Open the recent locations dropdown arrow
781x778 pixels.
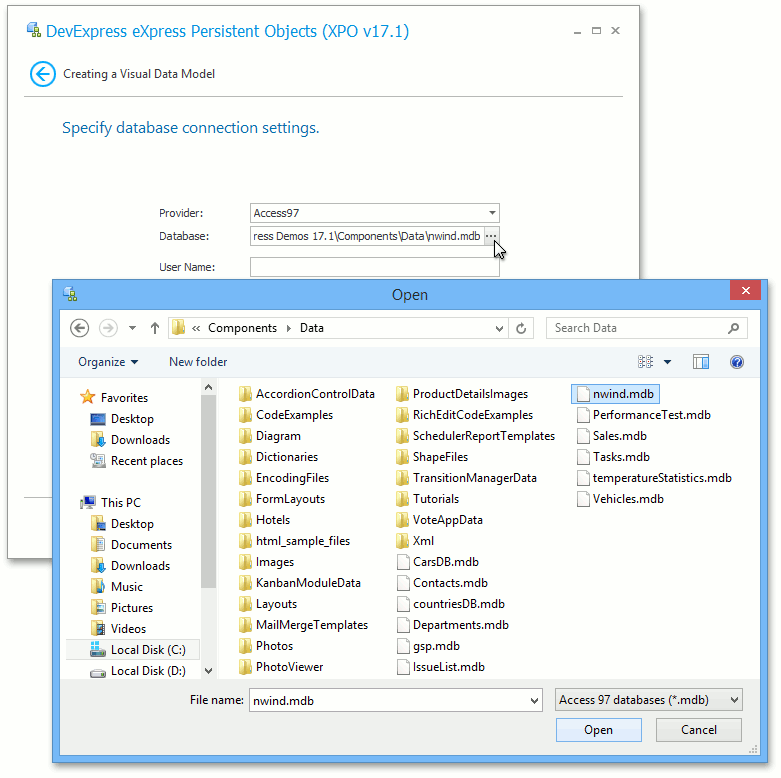pos(132,328)
